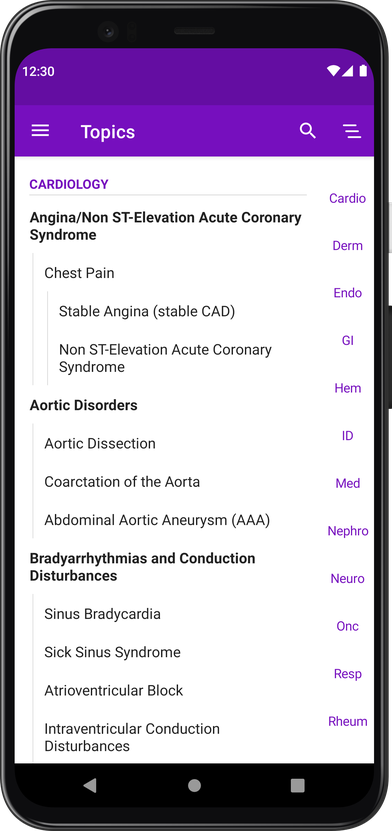Viewport: 392px width, 831px height.
Task: Tap the Android recent apps square
Action: click(298, 785)
